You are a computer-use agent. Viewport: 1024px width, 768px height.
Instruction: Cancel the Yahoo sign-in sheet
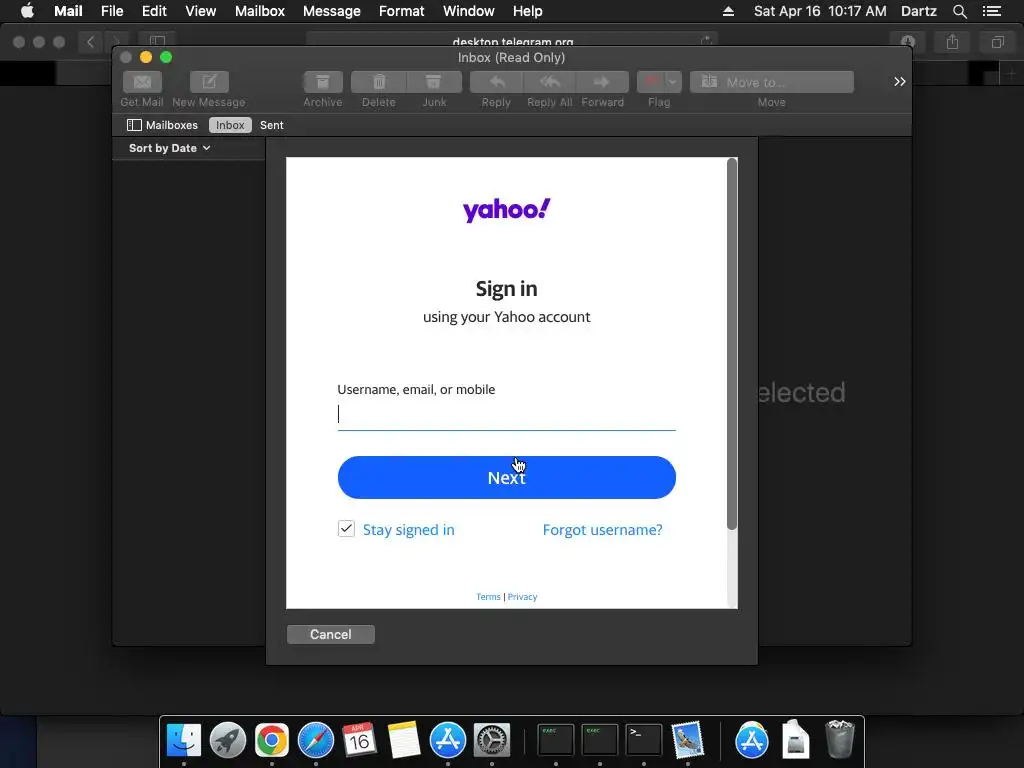click(x=330, y=634)
